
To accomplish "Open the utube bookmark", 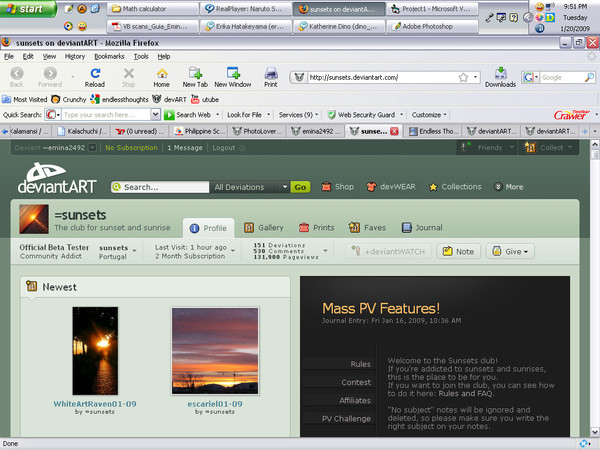I will pos(205,99).
